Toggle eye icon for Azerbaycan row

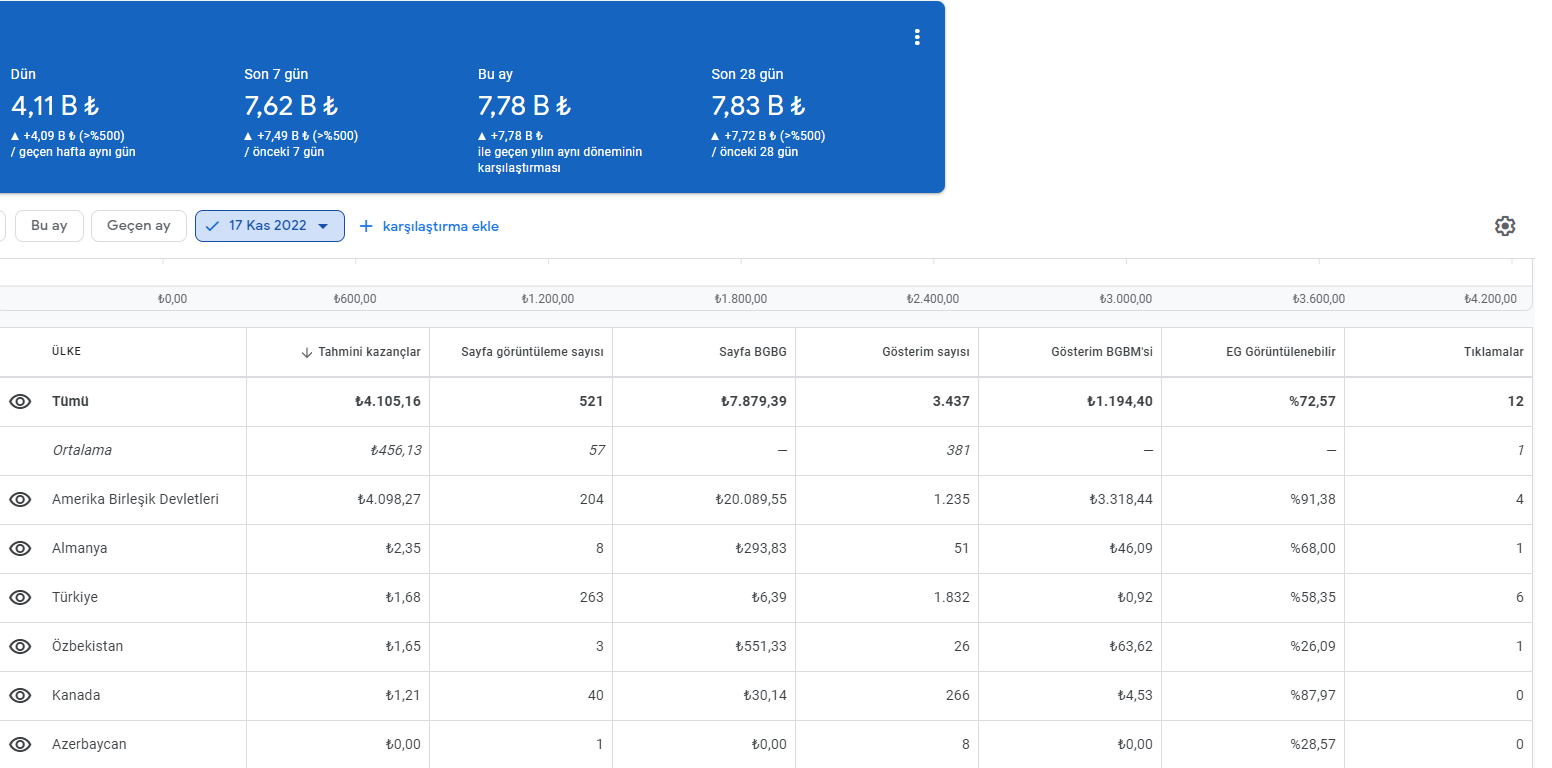click(x=20, y=744)
